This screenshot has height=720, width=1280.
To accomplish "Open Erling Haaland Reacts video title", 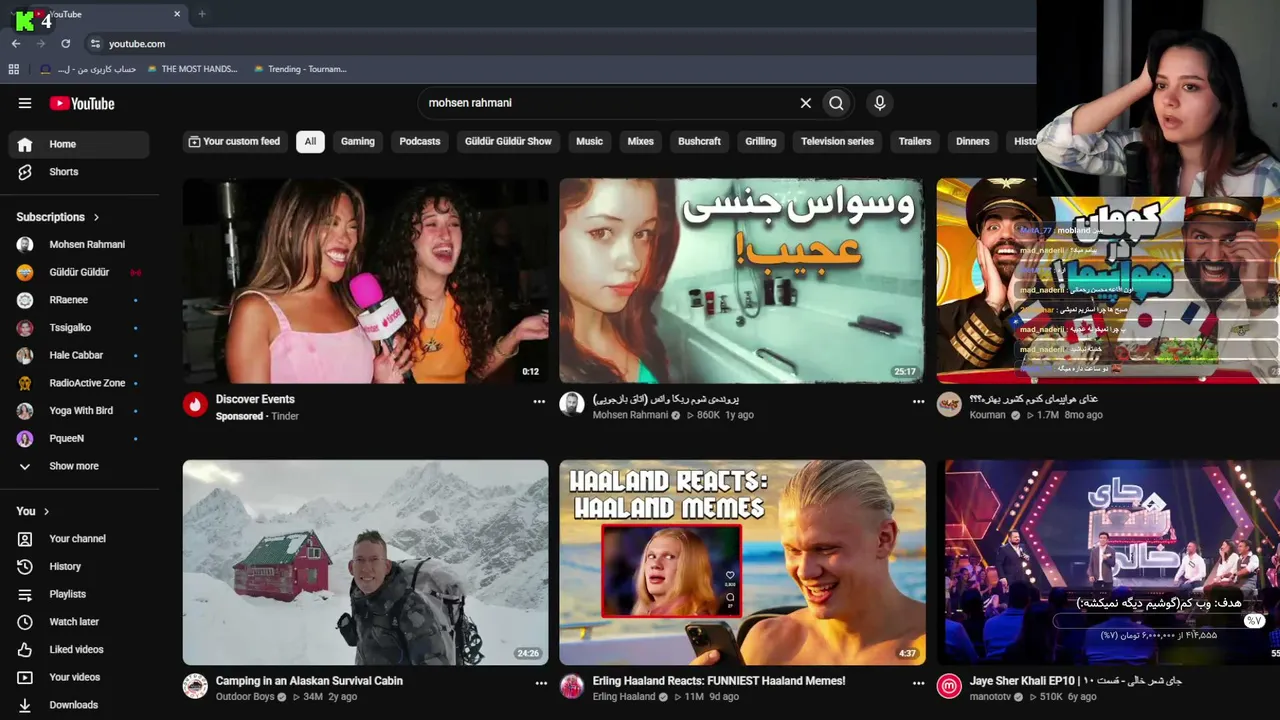I will (x=719, y=681).
